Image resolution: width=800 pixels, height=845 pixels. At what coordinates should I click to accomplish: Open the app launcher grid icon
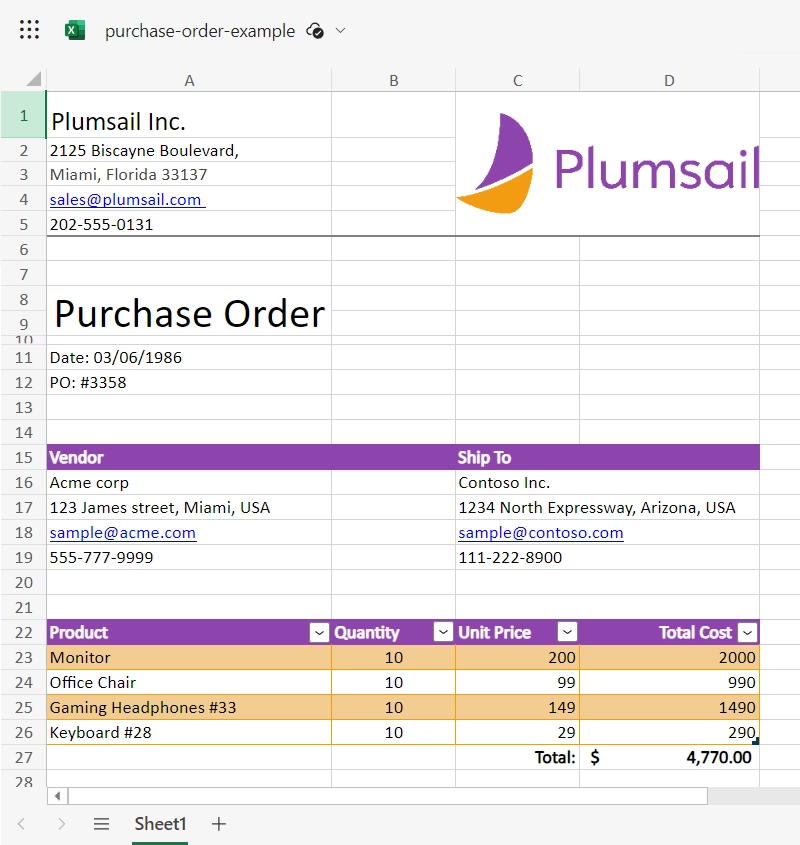[29, 30]
